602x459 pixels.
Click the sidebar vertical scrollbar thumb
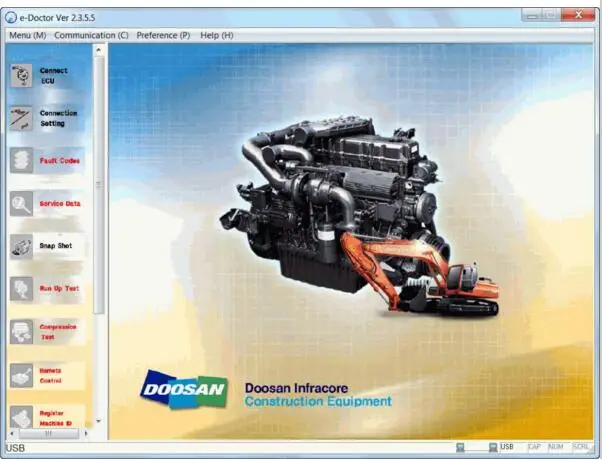click(99, 184)
